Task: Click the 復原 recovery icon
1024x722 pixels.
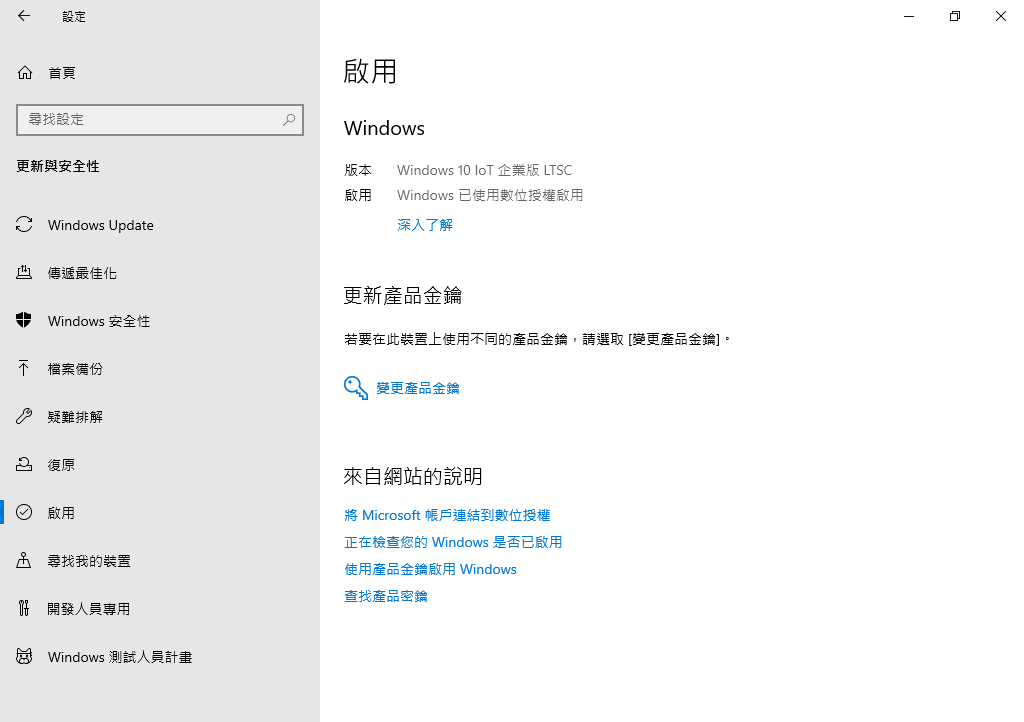Action: [24, 464]
